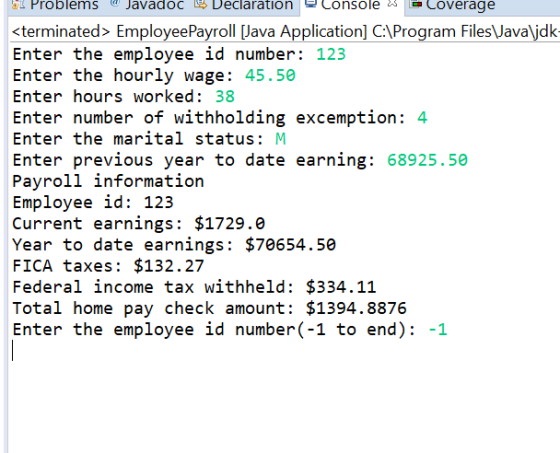Click the hourly wage value 45.50
Image resolution: width=560 pixels, height=453 pixels.
pos(270,75)
